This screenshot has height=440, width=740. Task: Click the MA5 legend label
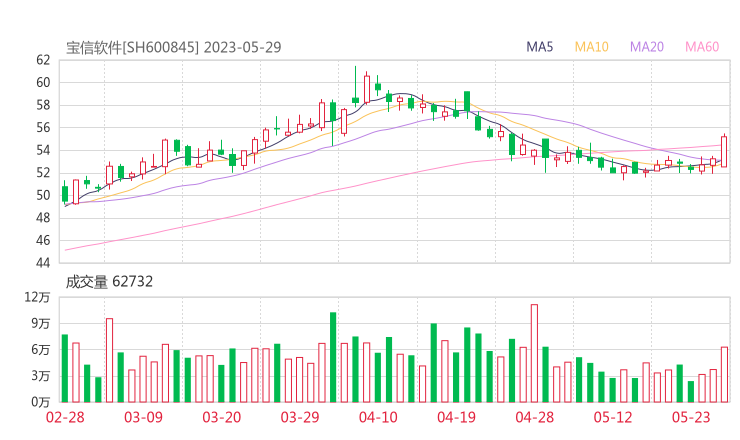click(539, 47)
